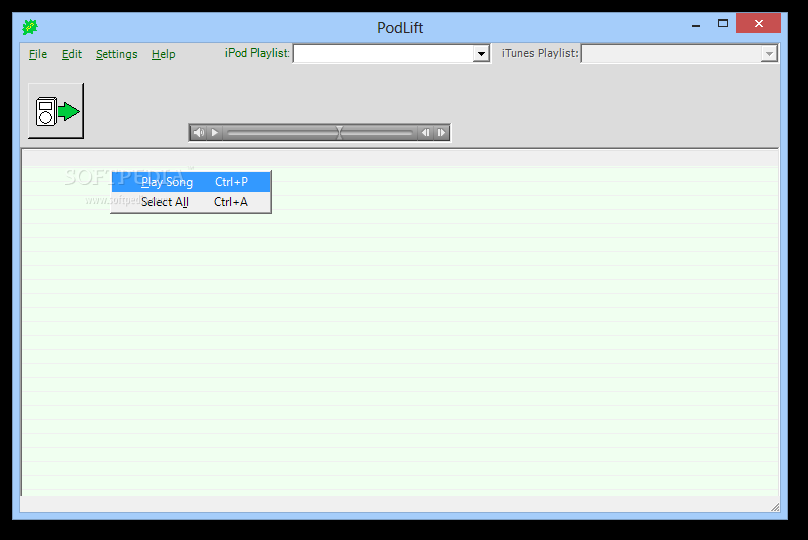Open the File menu
The image size is (808, 540).
click(x=38, y=54)
